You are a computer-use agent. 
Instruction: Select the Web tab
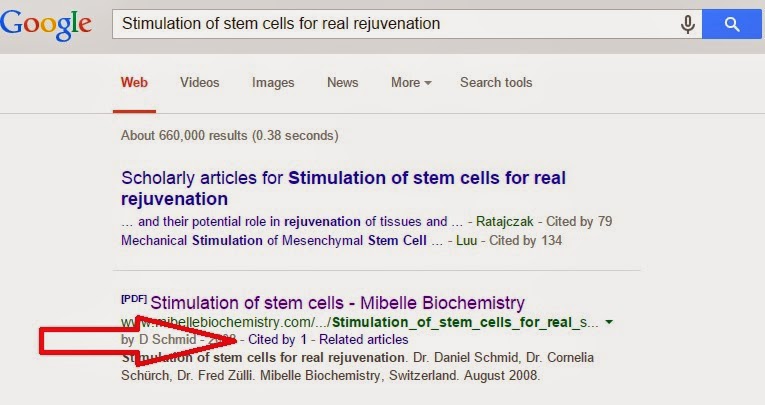(x=134, y=82)
